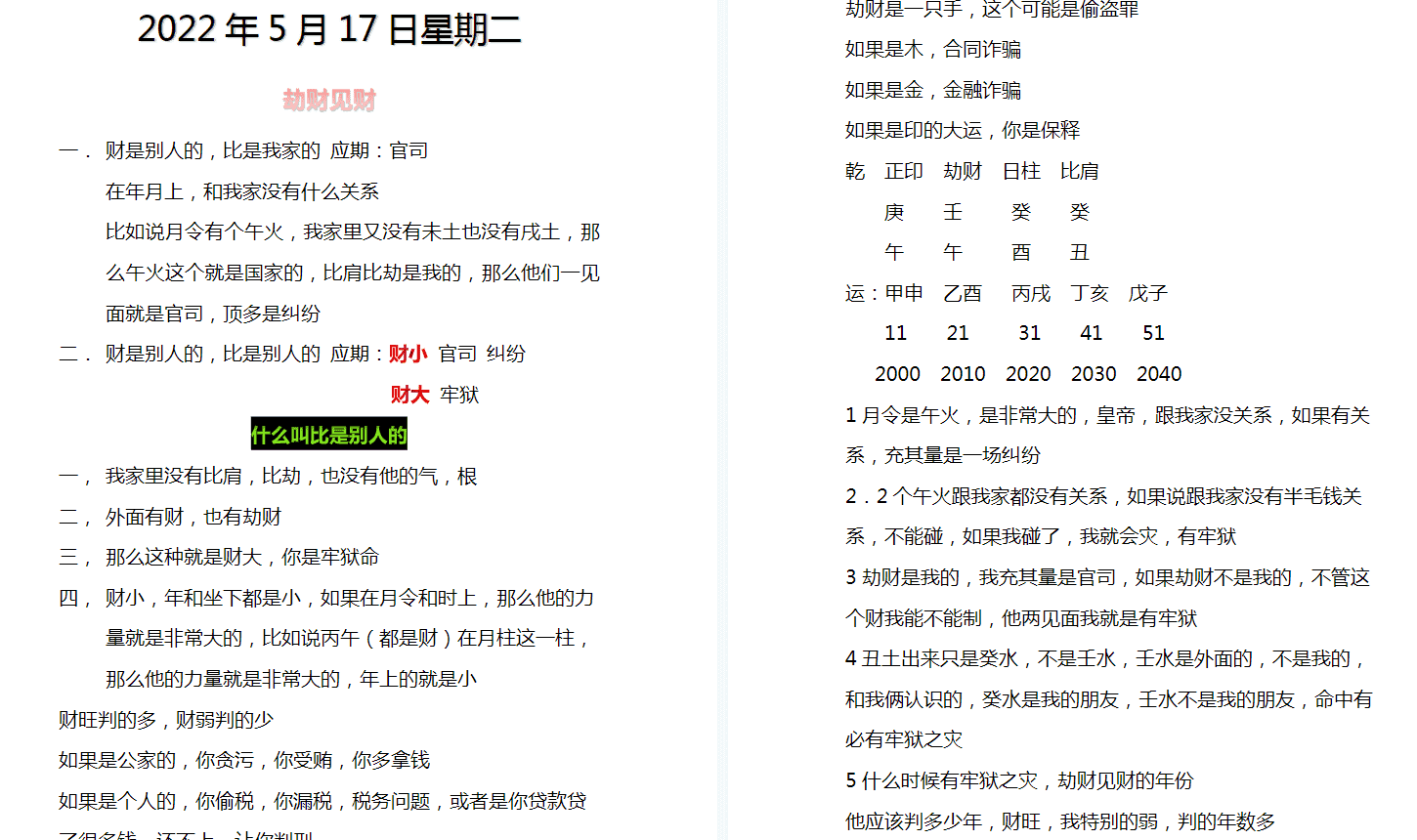Click "丙戌" in the 运 row
The image size is (1417, 840).
pos(1031,293)
